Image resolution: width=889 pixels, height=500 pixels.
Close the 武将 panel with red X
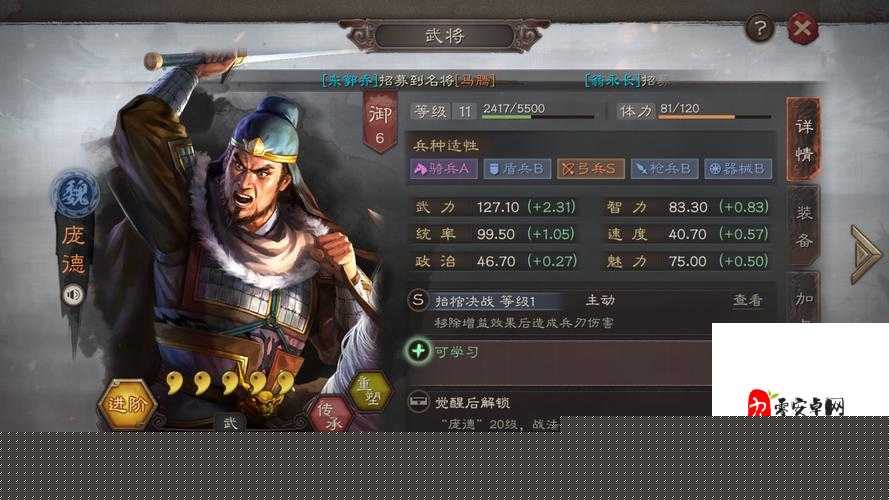(802, 28)
